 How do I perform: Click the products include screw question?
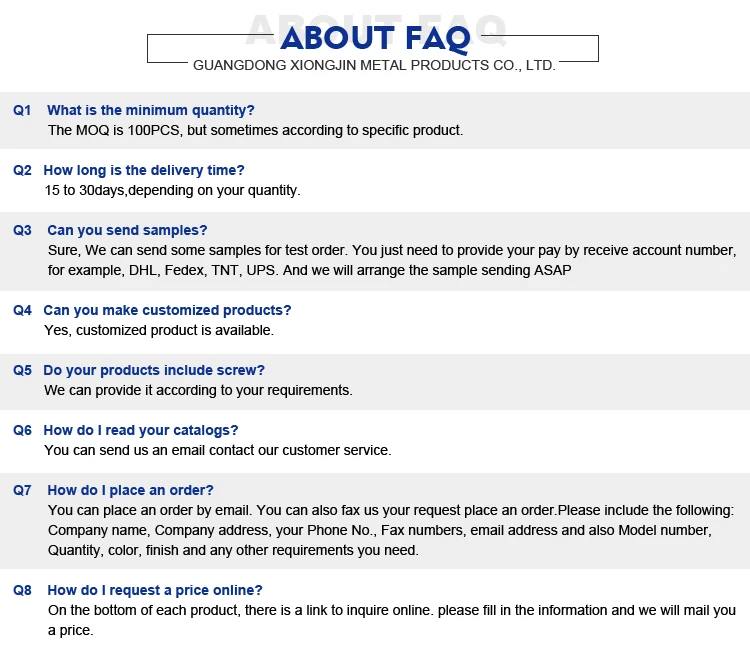154,371
